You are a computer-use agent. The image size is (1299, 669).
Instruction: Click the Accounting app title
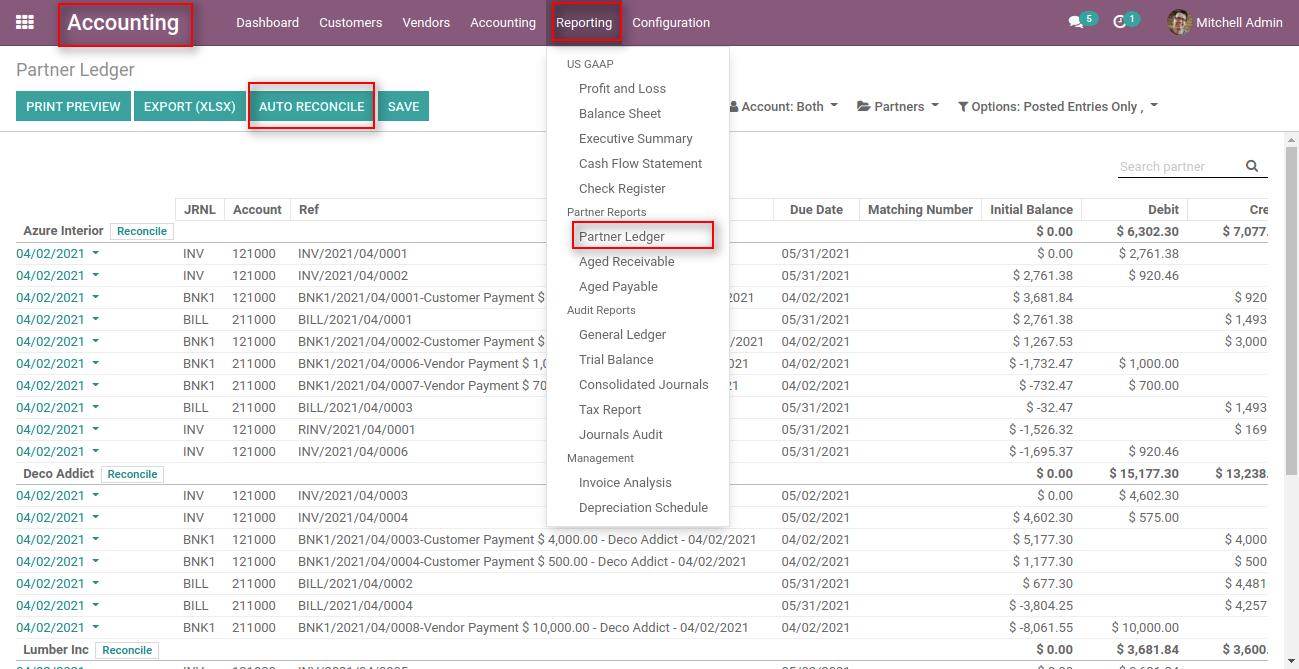point(123,22)
